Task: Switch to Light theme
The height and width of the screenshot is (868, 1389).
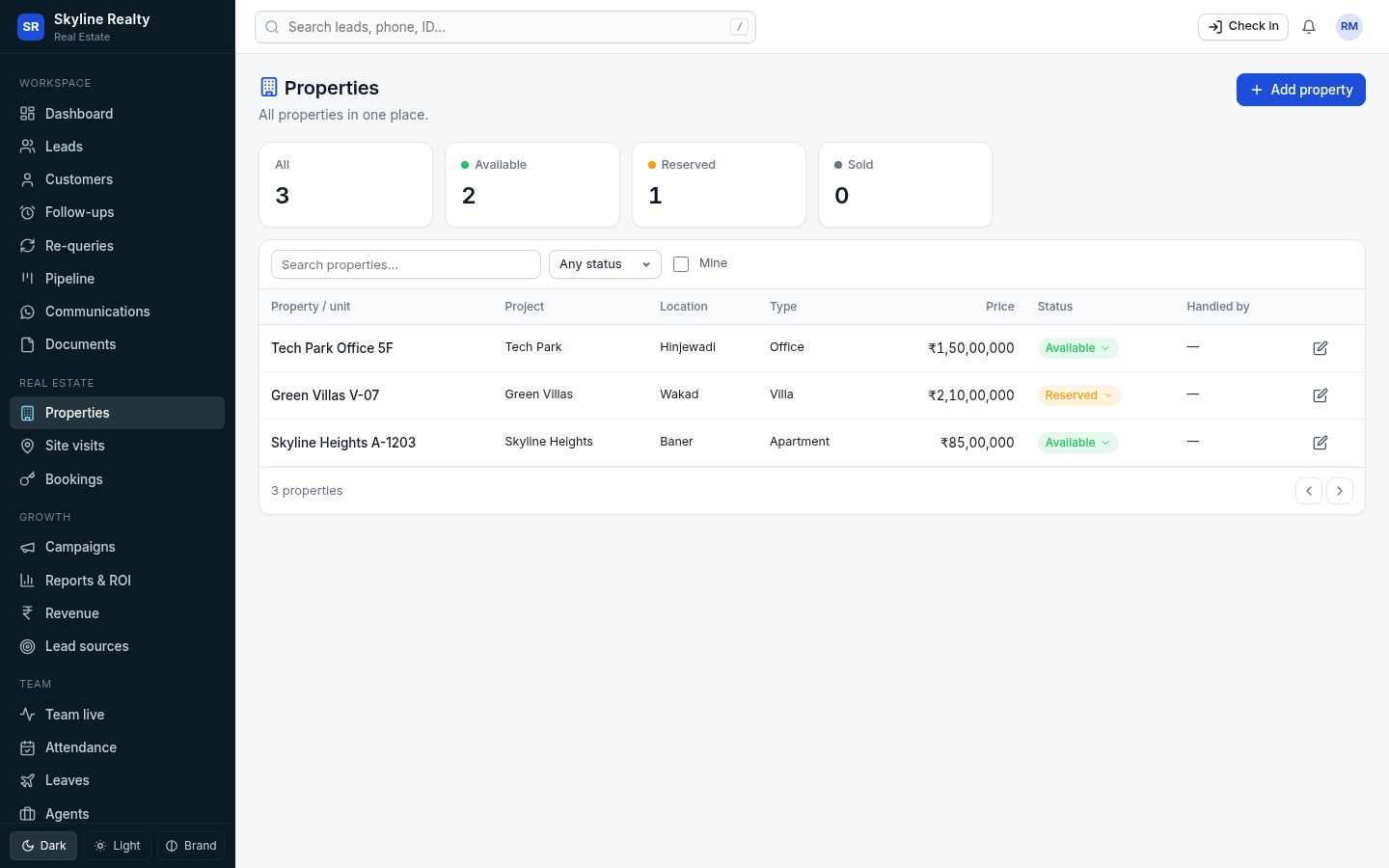Action: click(118, 846)
